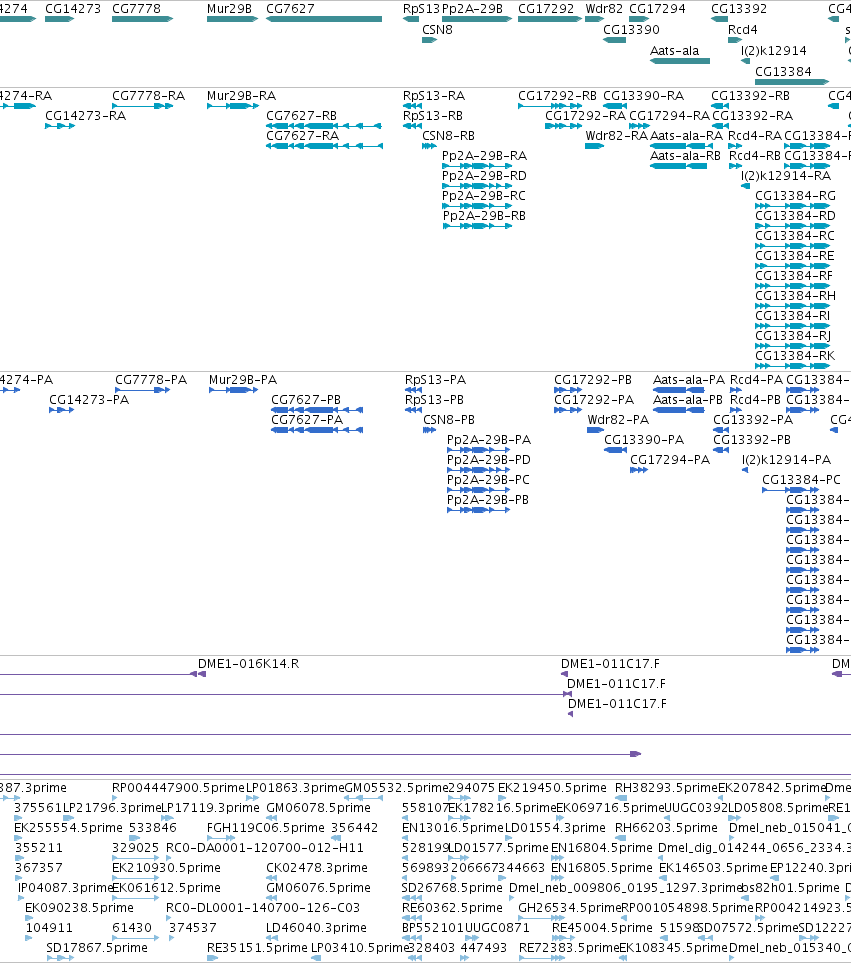The height and width of the screenshot is (963, 851).
Task: Select protein CG14273-PA
Action: 89,400
